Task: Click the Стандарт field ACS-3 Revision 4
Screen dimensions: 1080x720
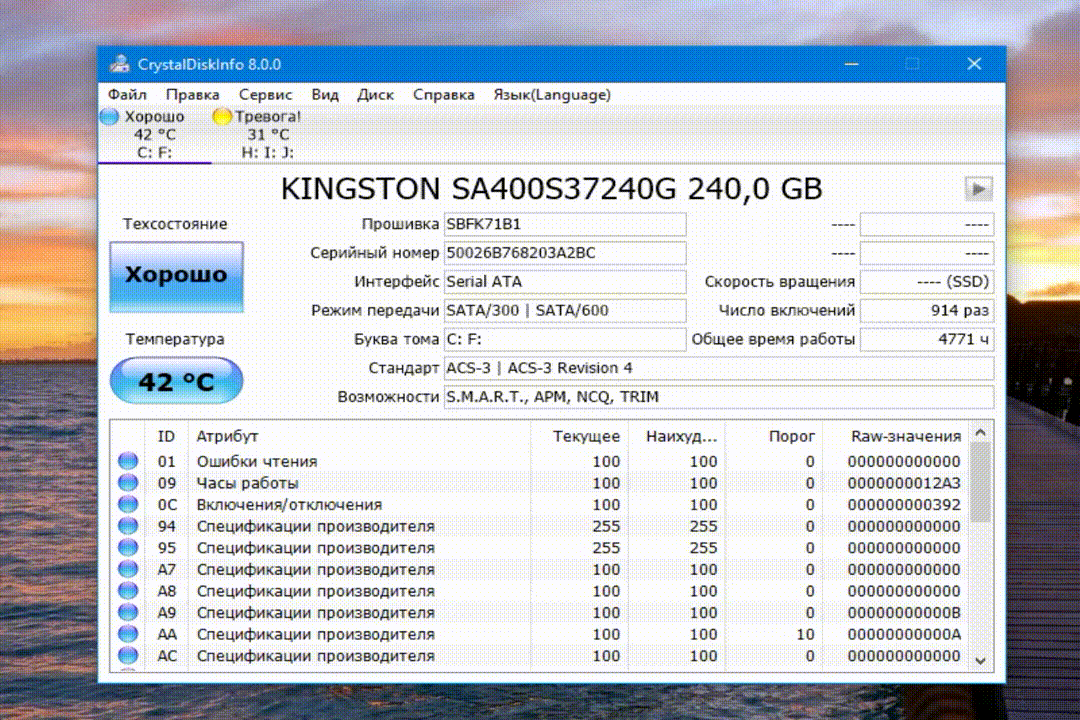Action: 719,369
